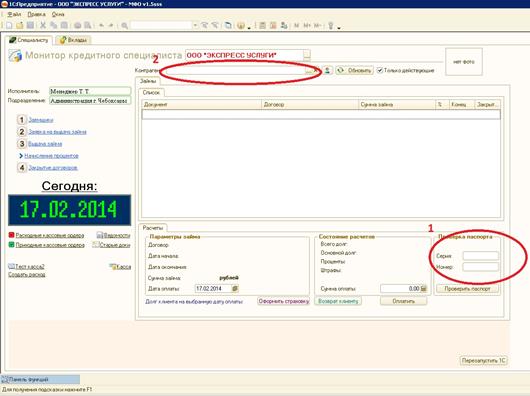This screenshot has height=396, width=530.
Task: Click the passport Серия input field
Action: pos(480,256)
